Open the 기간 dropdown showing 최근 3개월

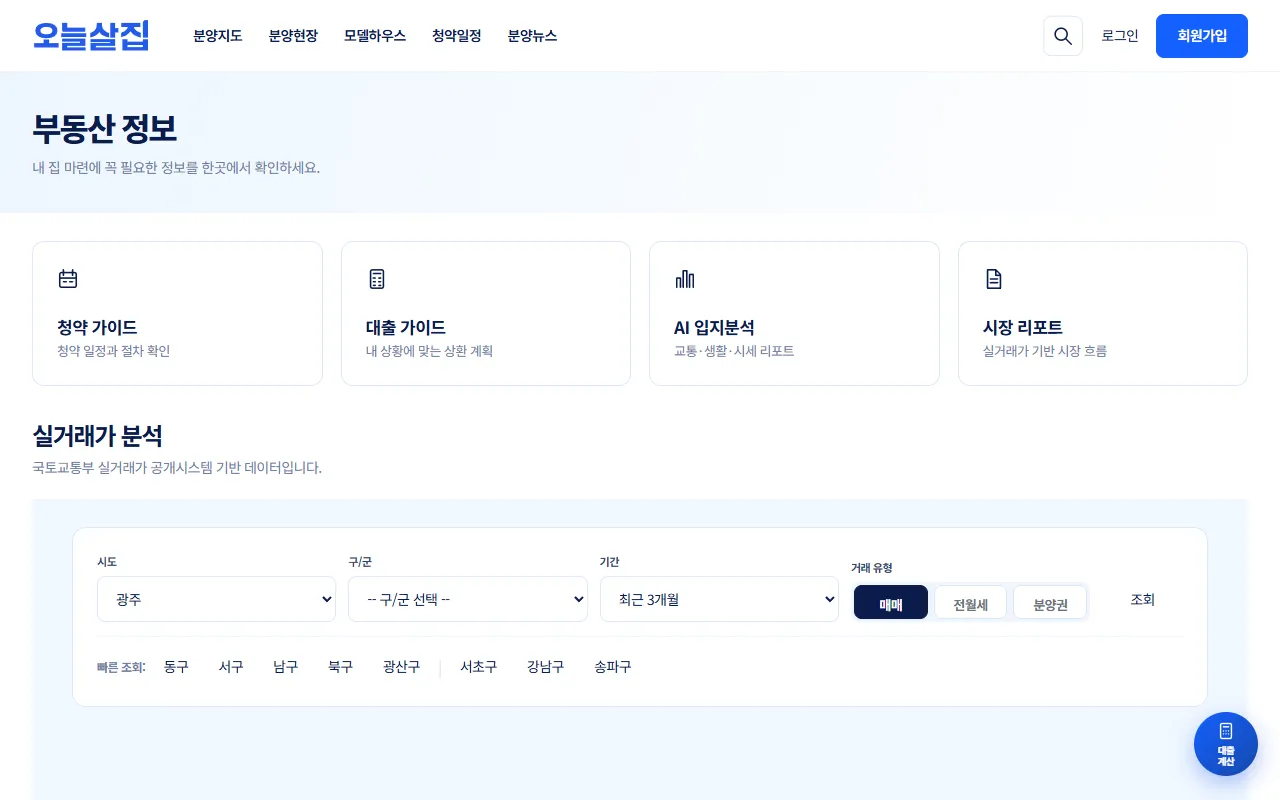click(x=719, y=599)
